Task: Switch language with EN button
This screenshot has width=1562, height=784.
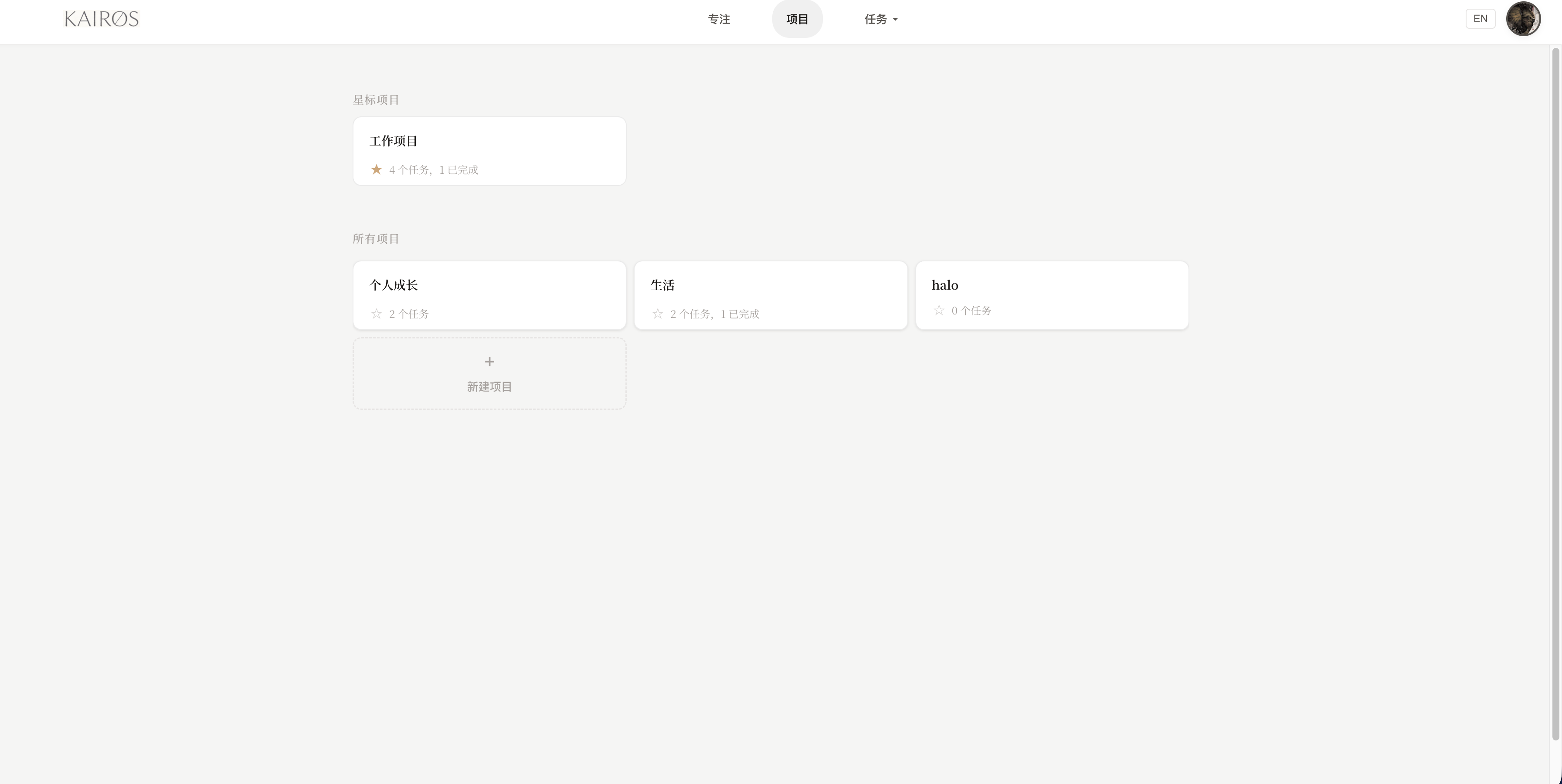Action: [x=1480, y=19]
